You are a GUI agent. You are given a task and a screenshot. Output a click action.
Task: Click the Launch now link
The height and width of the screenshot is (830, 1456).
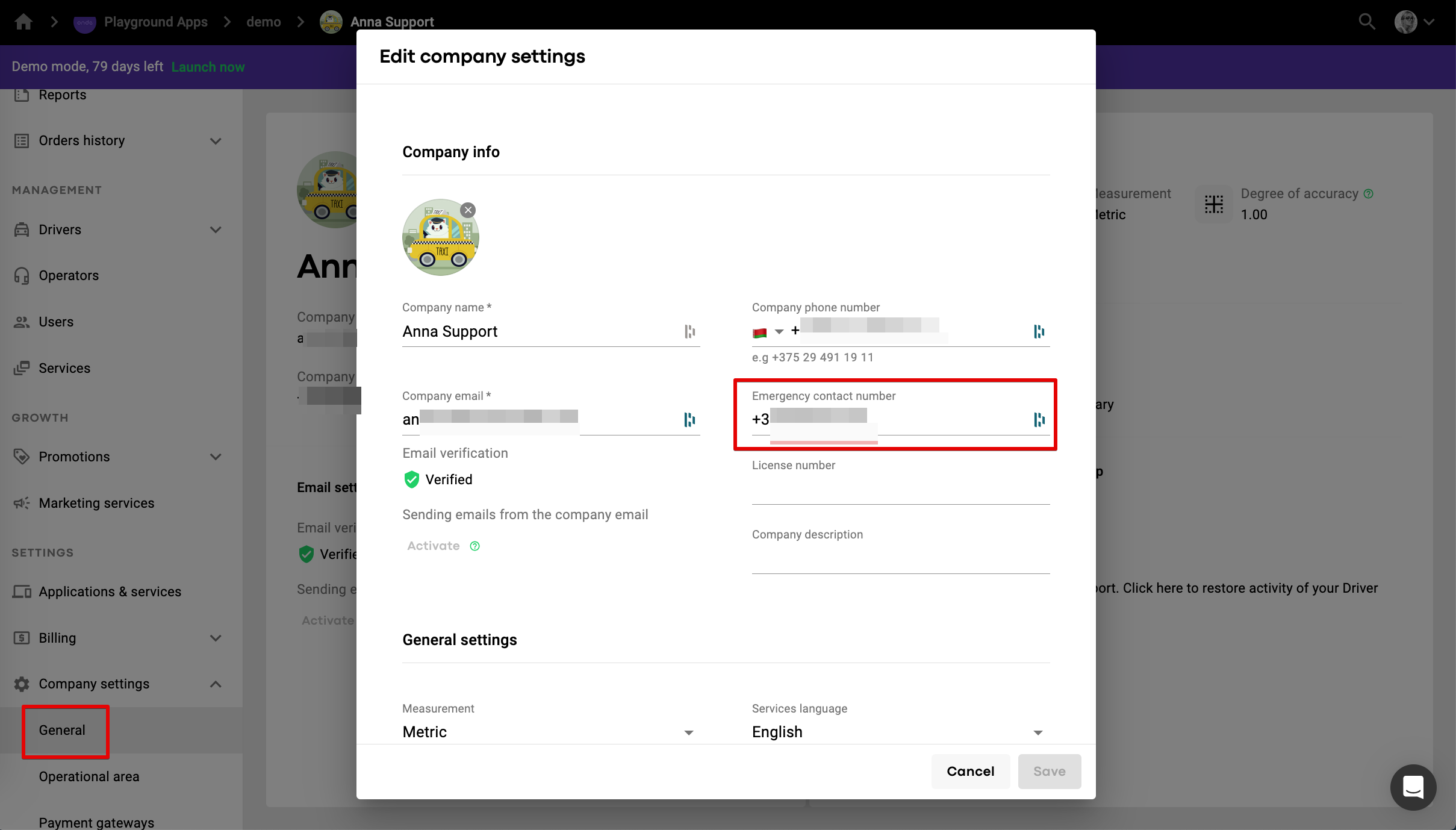click(x=208, y=67)
